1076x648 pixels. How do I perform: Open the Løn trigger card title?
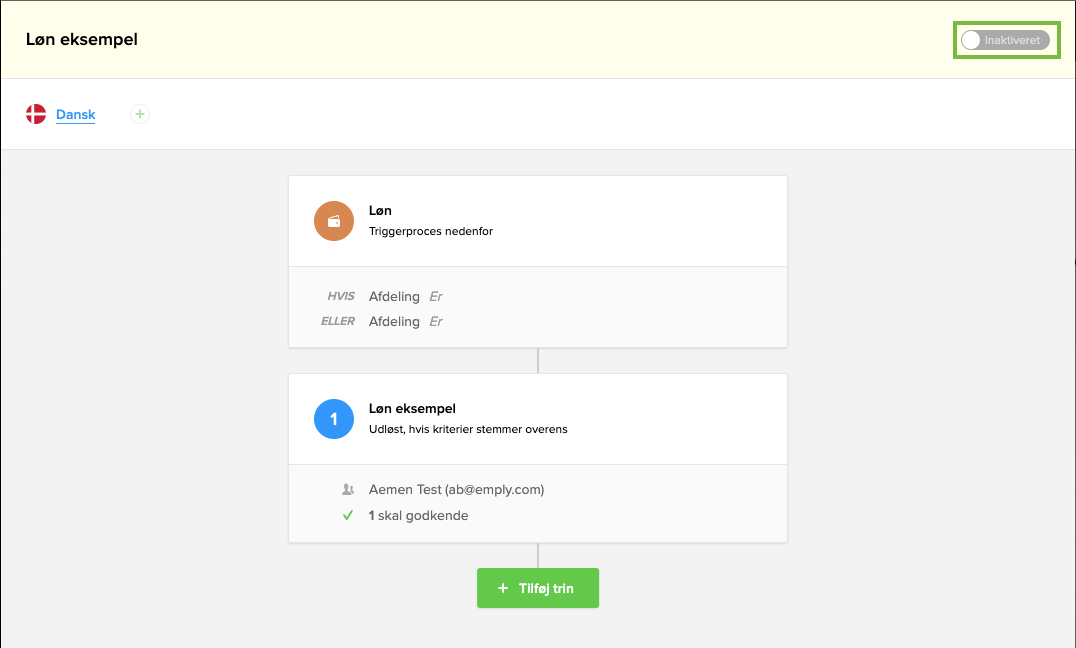point(380,211)
